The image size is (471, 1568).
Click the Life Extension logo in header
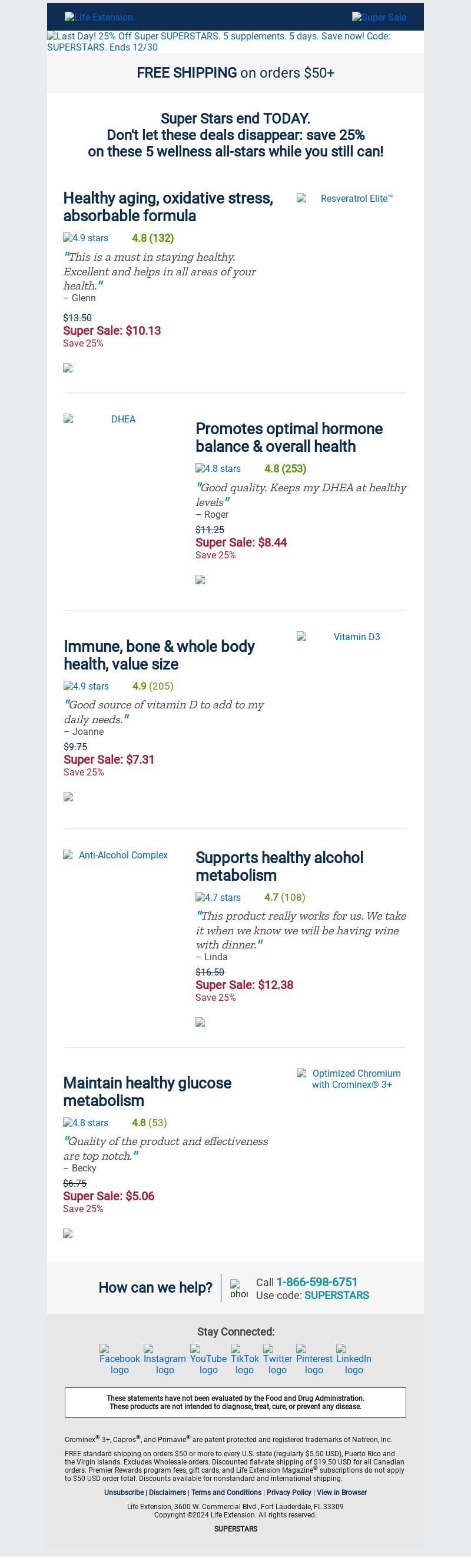point(99,17)
